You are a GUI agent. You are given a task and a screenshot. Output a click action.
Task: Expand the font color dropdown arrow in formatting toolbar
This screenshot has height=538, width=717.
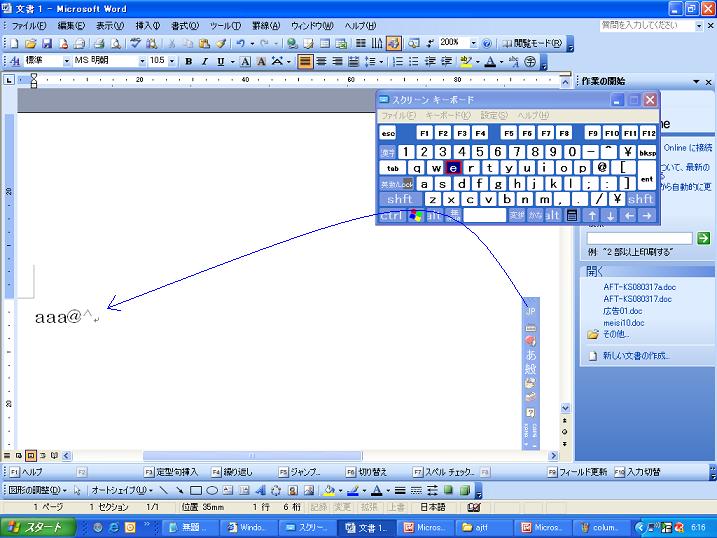(x=501, y=61)
